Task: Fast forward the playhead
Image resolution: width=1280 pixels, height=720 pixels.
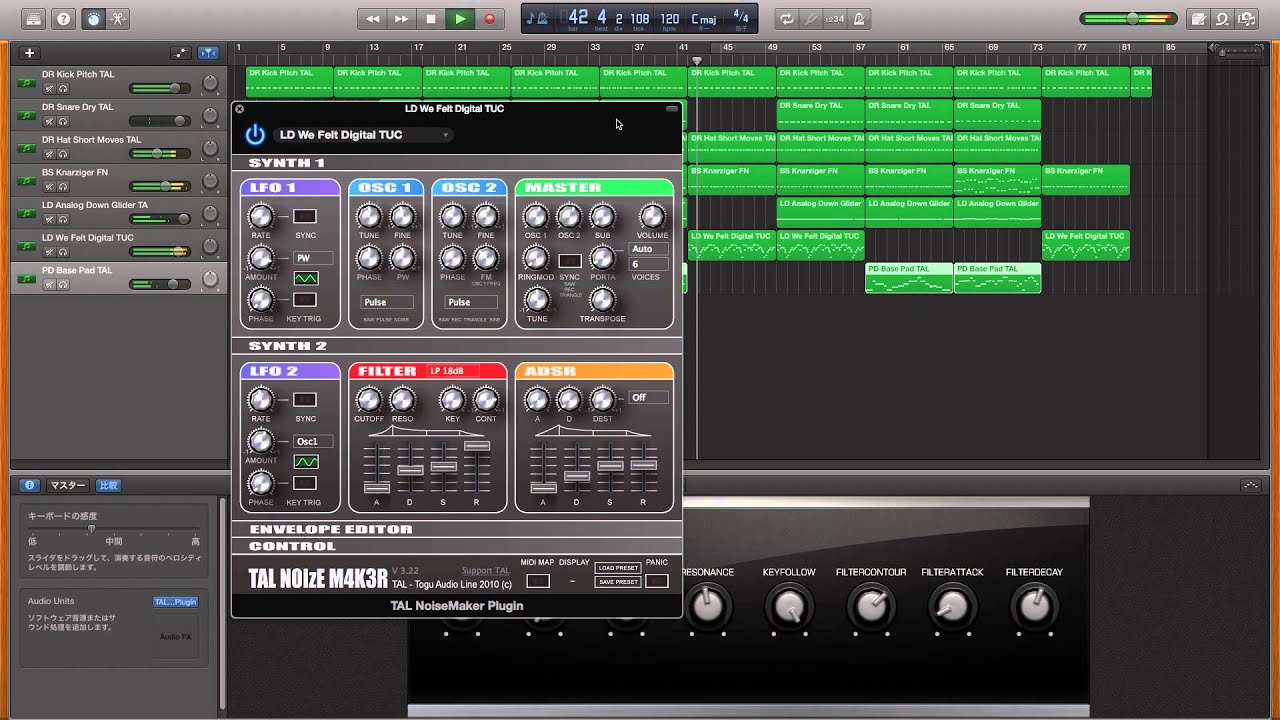Action: [x=402, y=18]
